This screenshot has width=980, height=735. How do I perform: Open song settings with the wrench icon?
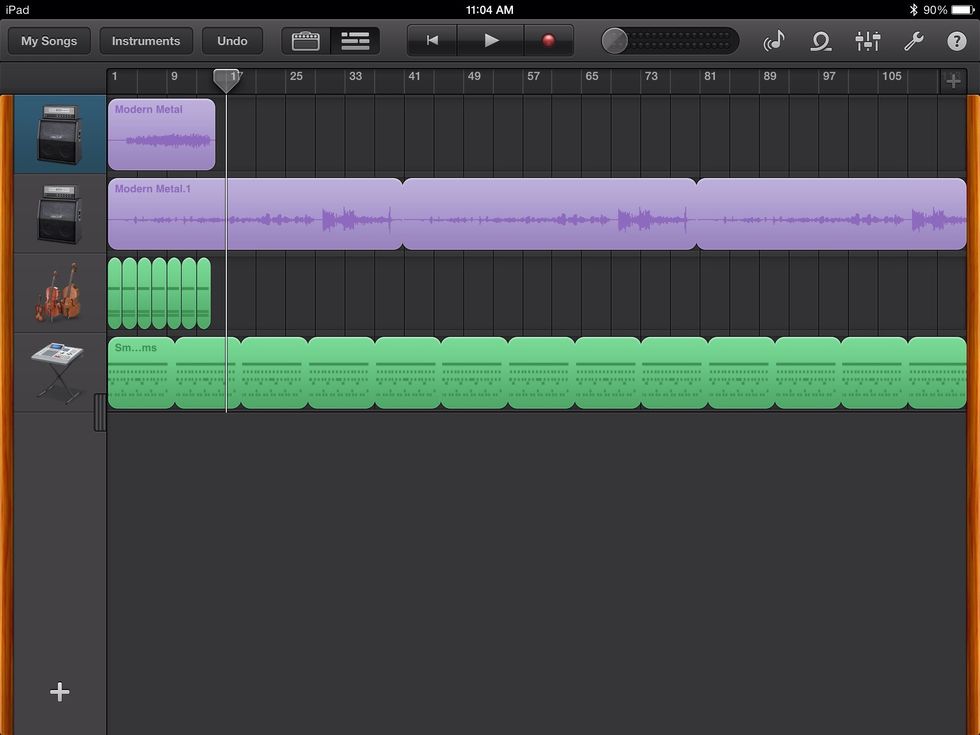click(x=915, y=41)
